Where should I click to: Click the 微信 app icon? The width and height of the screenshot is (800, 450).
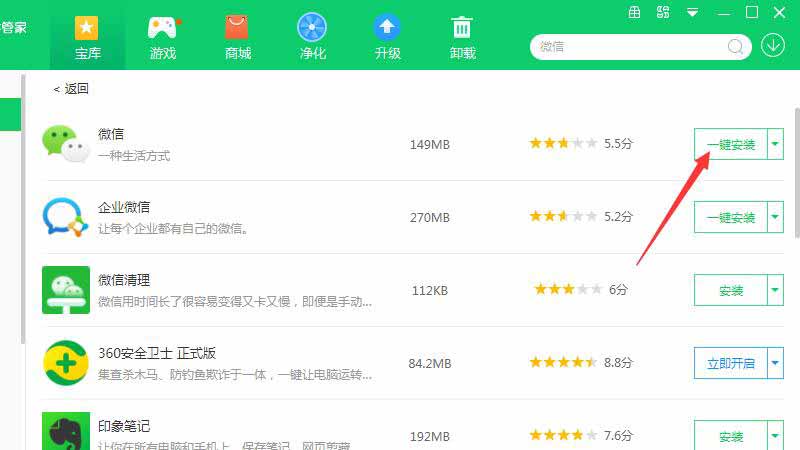pyautogui.click(x=66, y=144)
